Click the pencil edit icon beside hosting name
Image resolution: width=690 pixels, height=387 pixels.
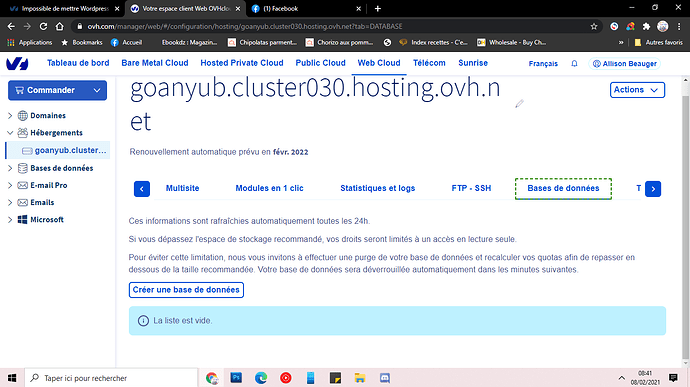click(x=519, y=104)
